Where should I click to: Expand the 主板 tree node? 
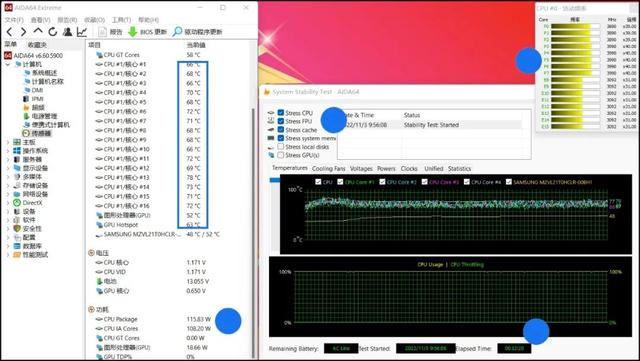(x=8, y=142)
